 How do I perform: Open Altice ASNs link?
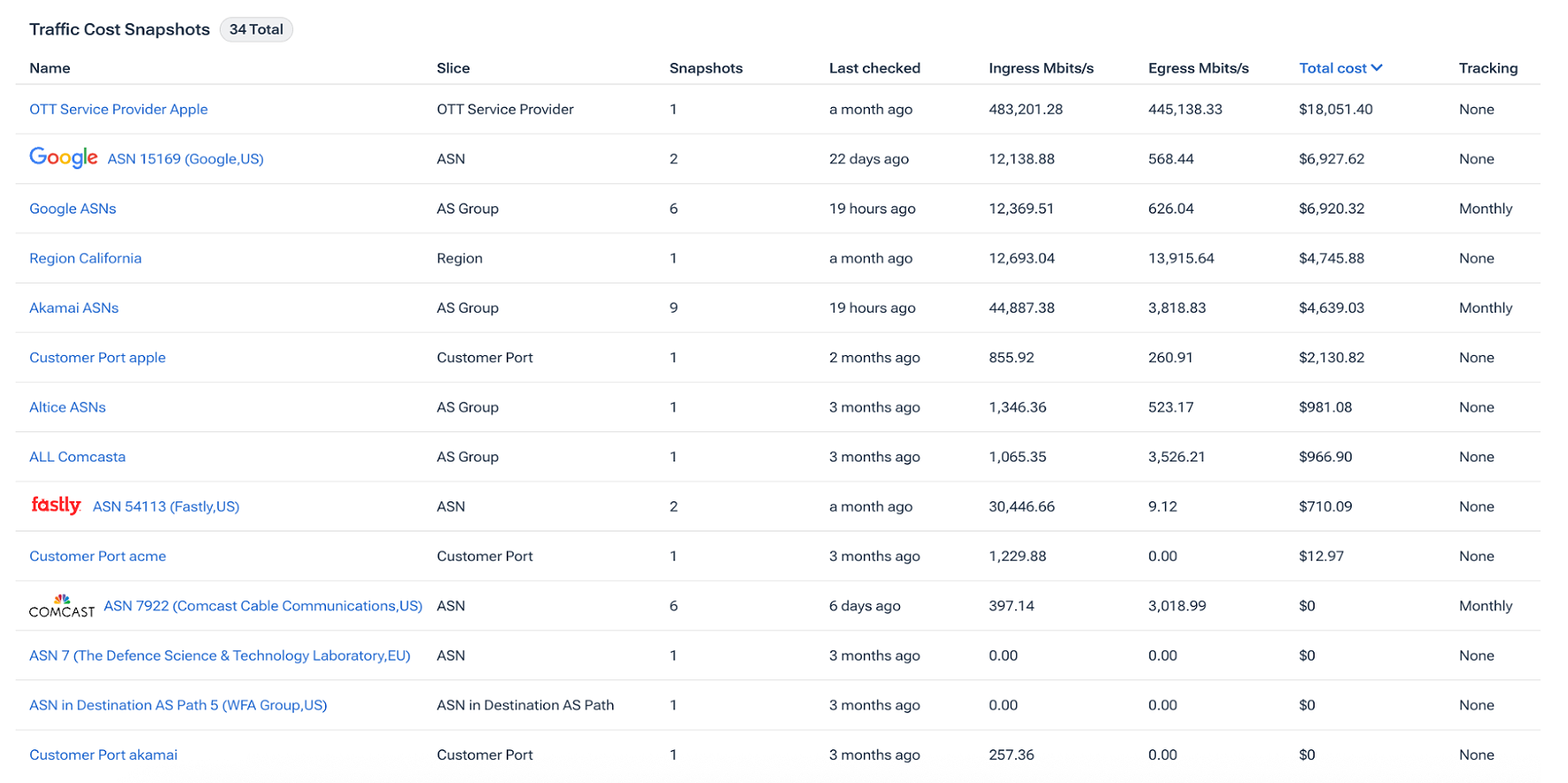click(67, 407)
